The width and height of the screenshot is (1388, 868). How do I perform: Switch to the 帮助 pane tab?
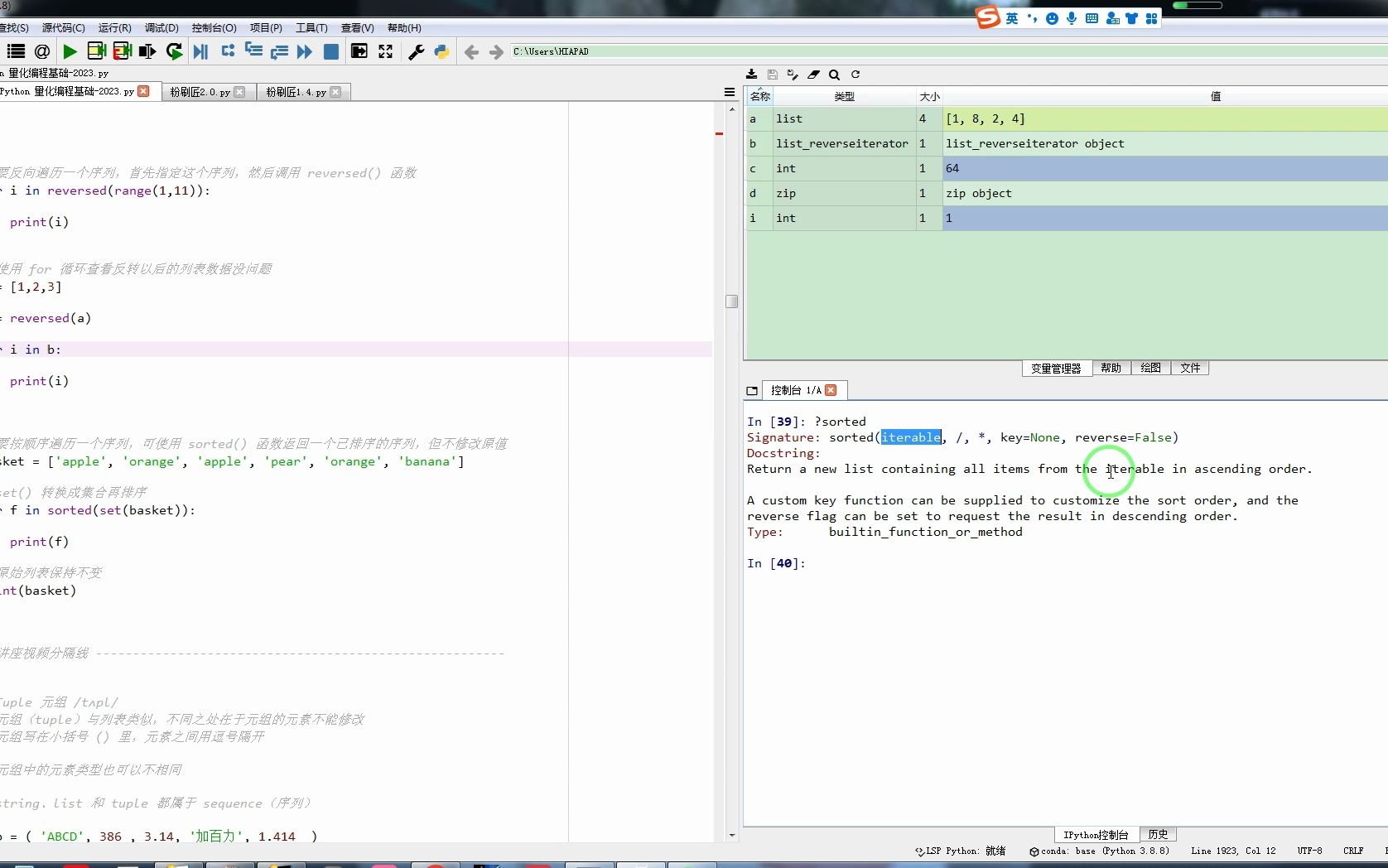click(x=1111, y=368)
